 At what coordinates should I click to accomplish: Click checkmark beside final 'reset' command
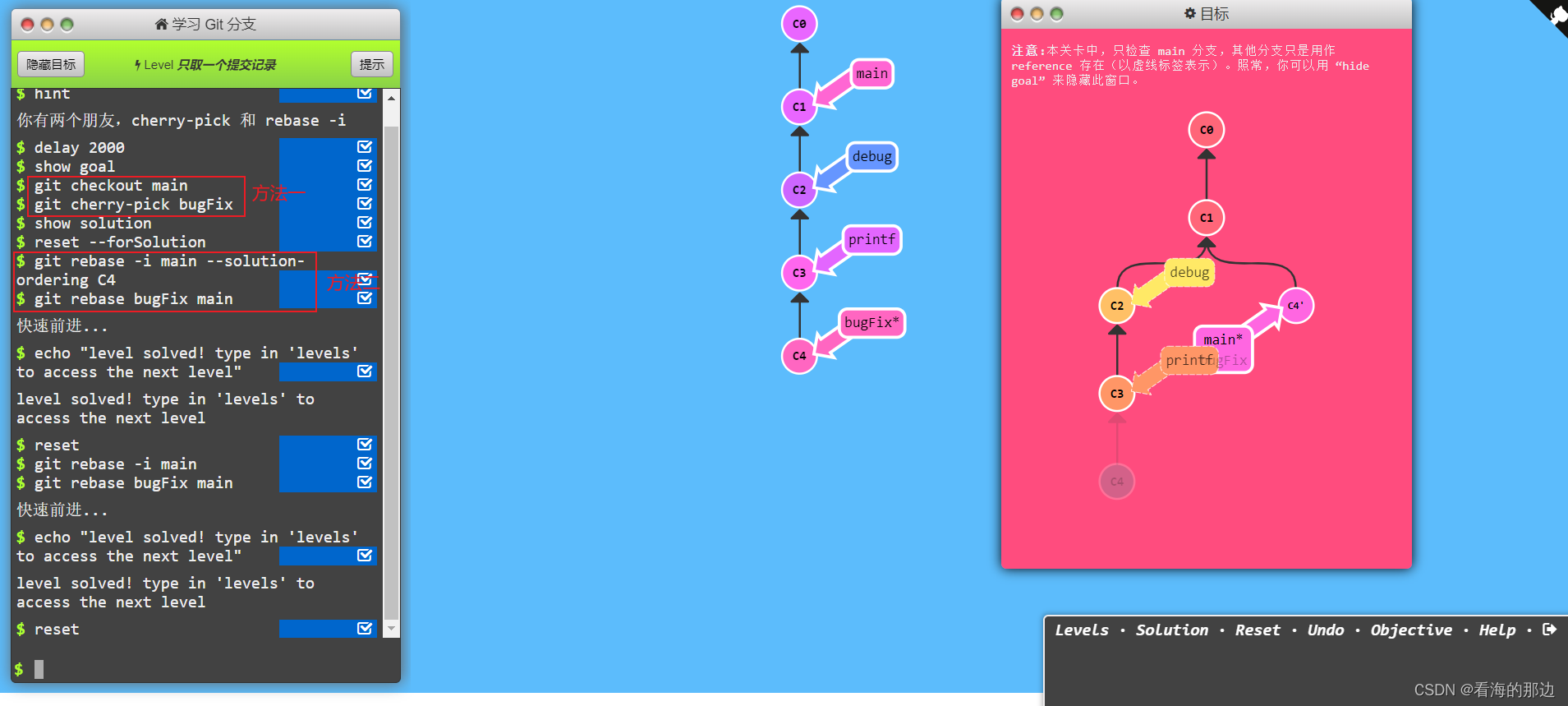click(x=365, y=629)
